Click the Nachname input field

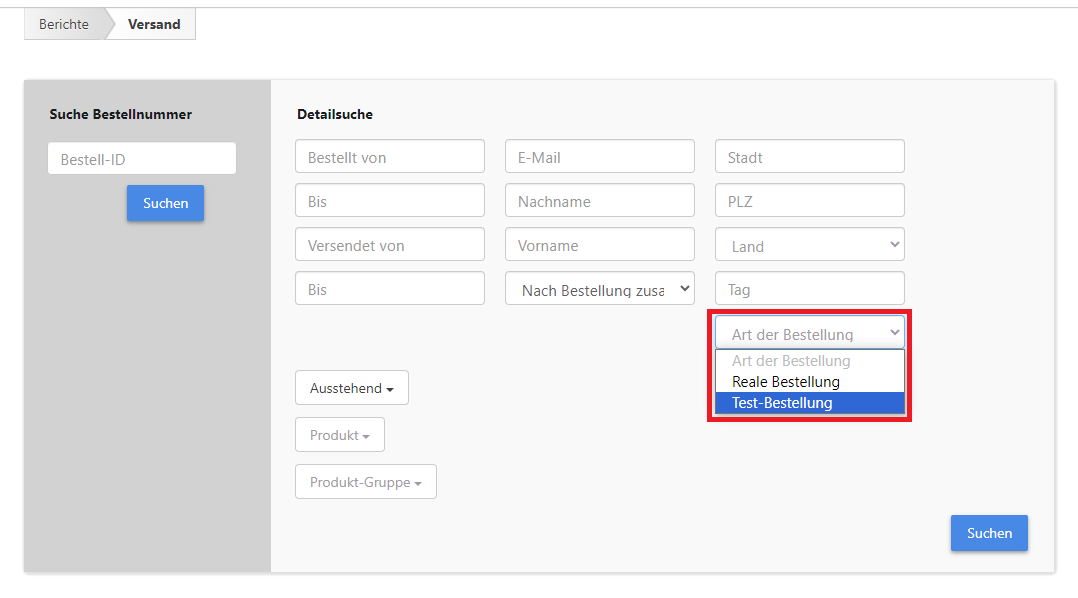pos(599,200)
